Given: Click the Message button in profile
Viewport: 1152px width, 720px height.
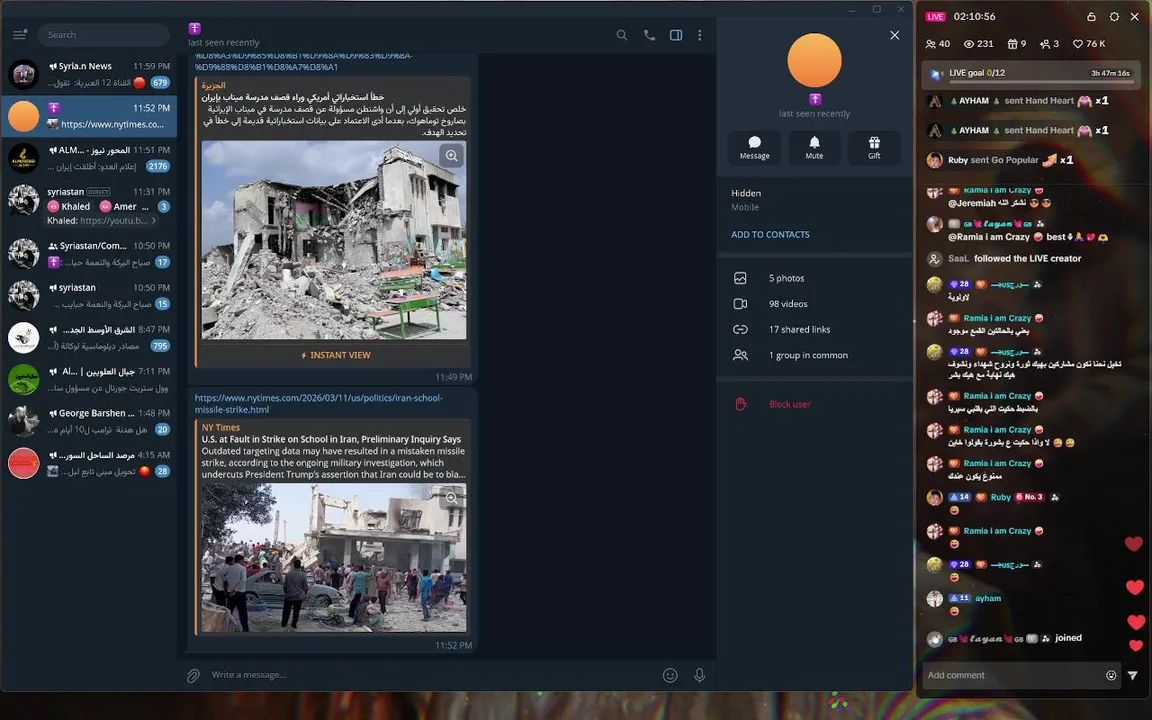Looking at the screenshot, I should coord(755,147).
